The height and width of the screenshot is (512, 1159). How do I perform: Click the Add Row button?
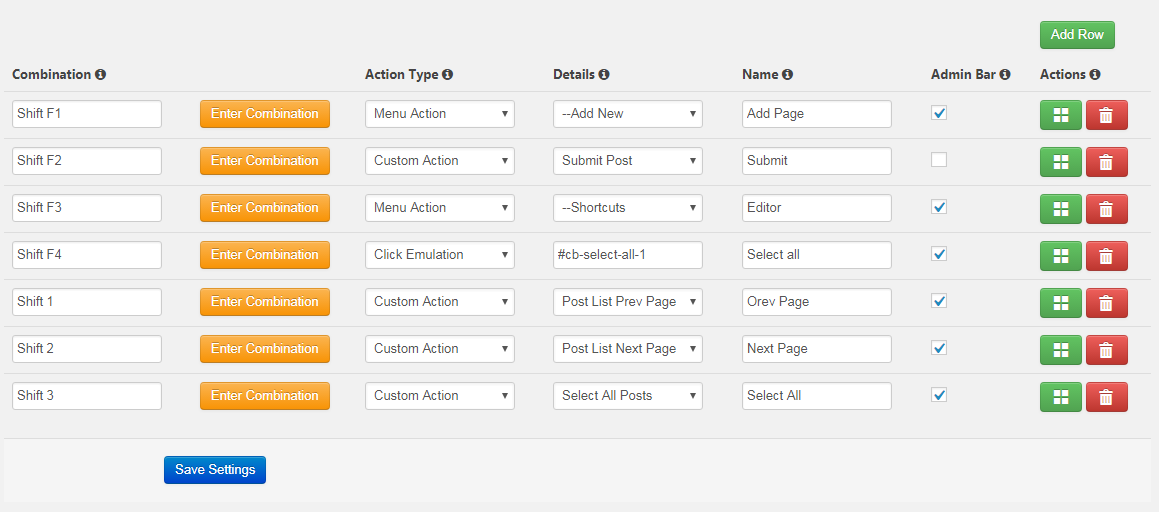pyautogui.click(x=1077, y=35)
